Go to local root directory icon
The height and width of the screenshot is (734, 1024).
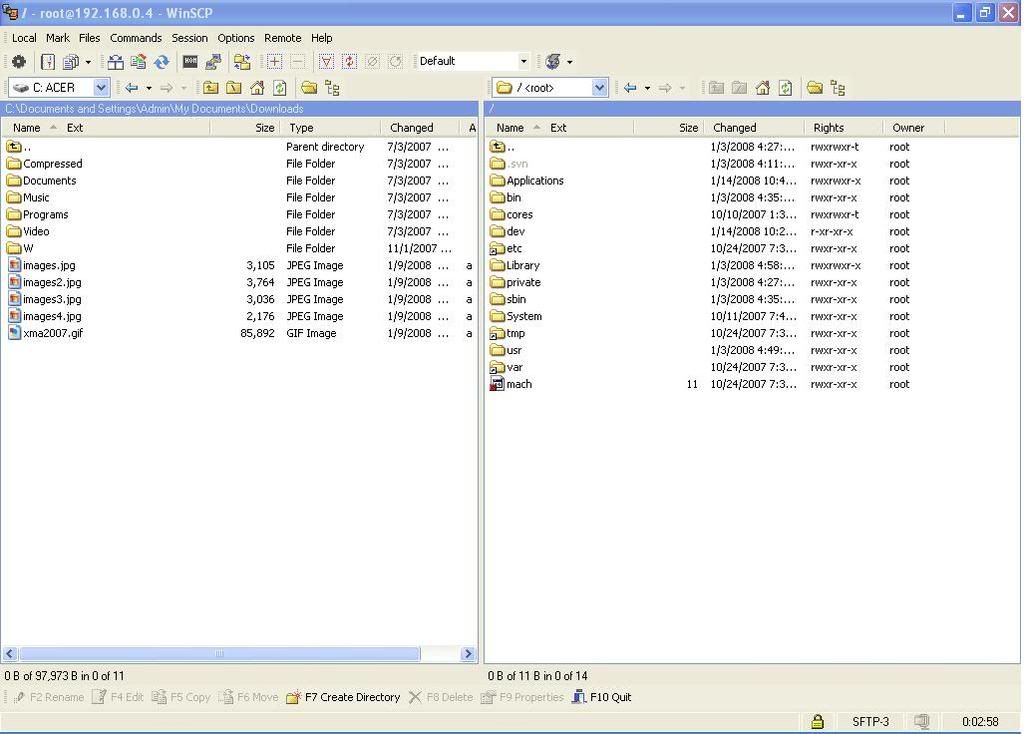[234, 88]
